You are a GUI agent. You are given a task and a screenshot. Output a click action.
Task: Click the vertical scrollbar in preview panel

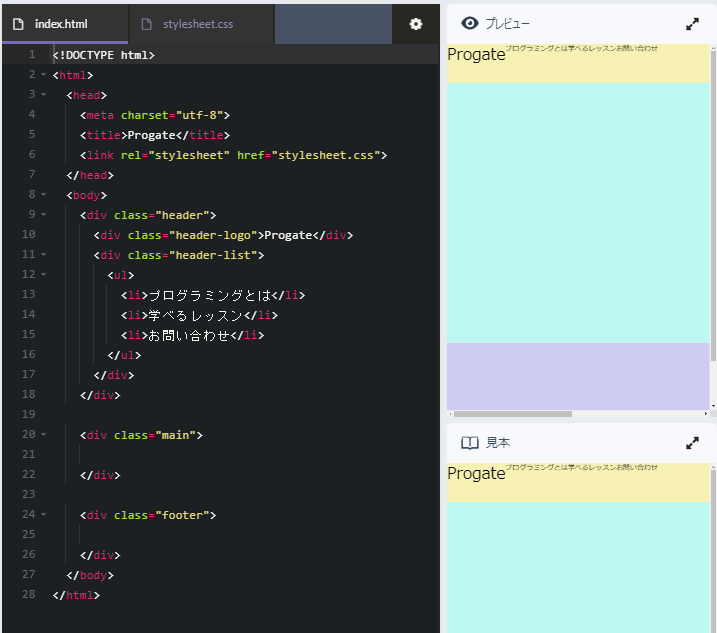(x=713, y=205)
